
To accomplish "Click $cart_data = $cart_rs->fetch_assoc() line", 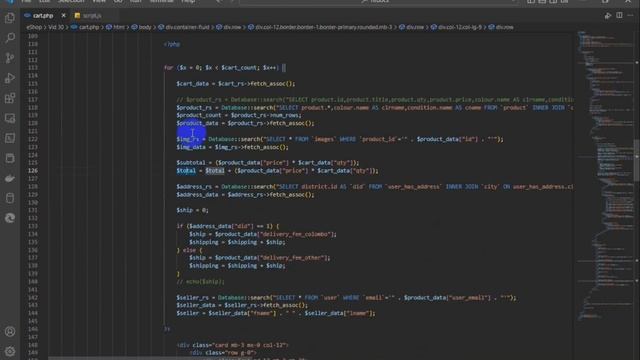I will (x=236, y=84).
